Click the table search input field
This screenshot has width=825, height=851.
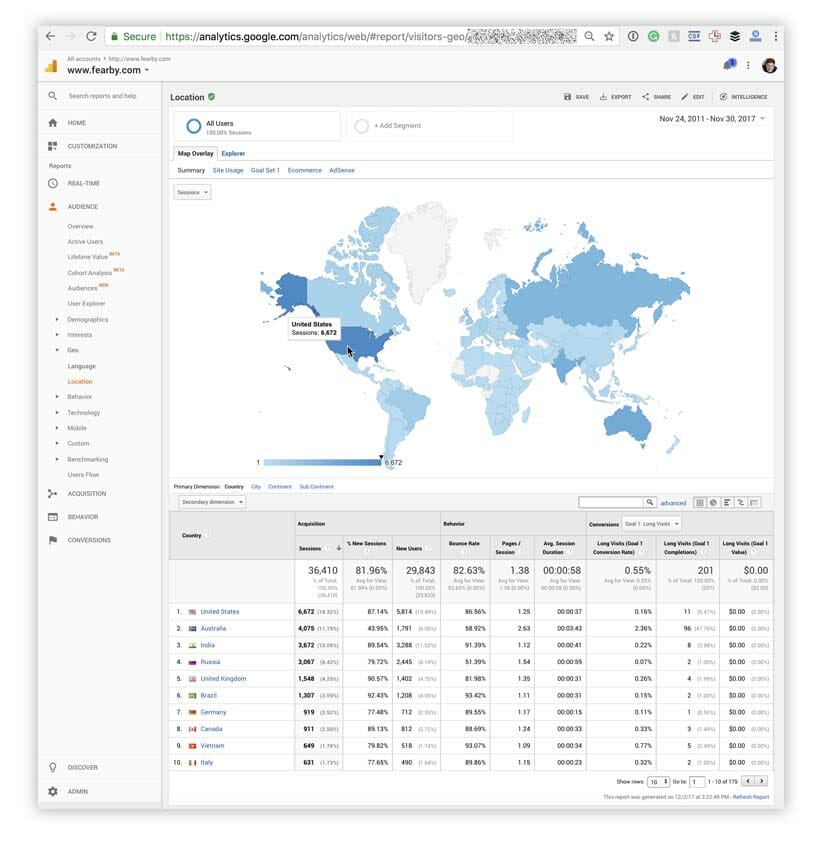pyautogui.click(x=611, y=503)
